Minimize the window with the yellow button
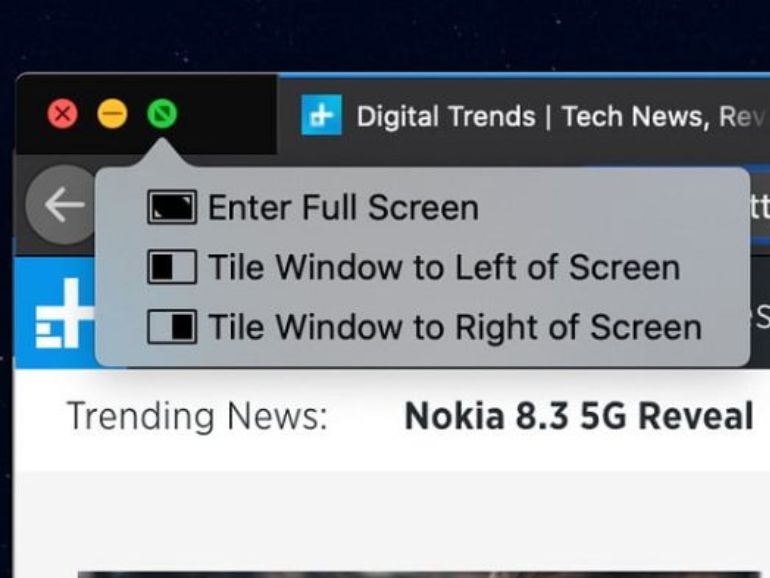Screen dimensions: 770x578 pyautogui.click(x=112, y=114)
